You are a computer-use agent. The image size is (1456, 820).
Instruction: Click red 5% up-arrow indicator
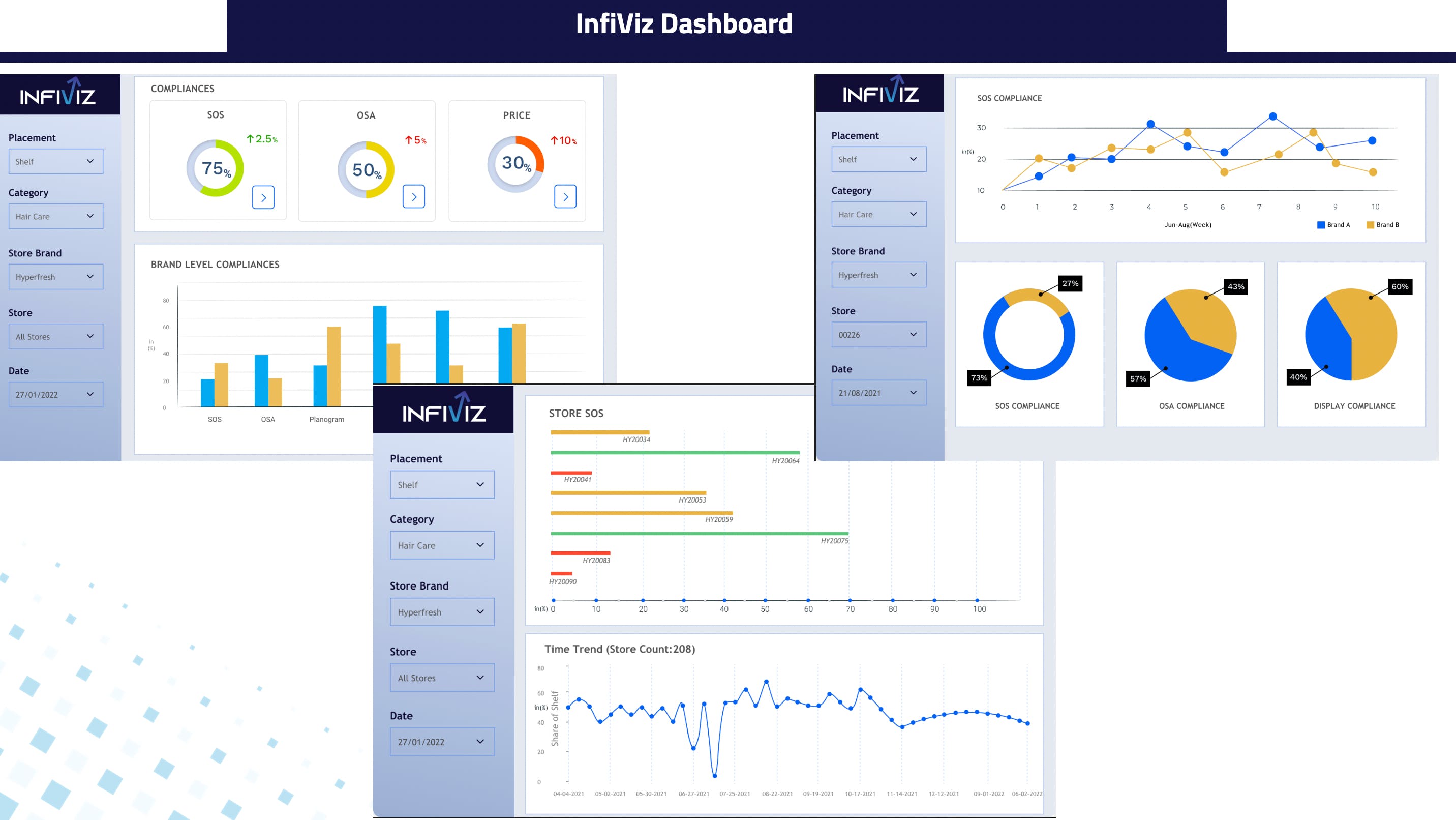pos(415,140)
